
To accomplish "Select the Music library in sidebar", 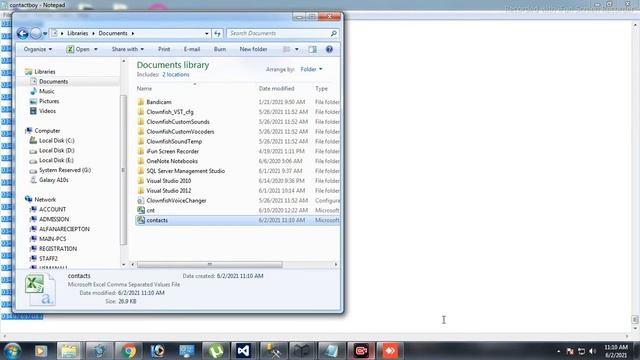I will [47, 91].
